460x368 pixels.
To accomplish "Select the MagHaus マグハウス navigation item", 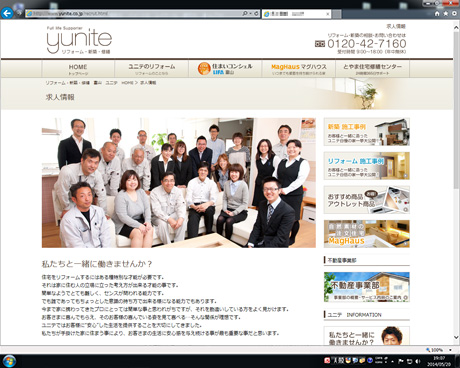I will tap(299, 69).
